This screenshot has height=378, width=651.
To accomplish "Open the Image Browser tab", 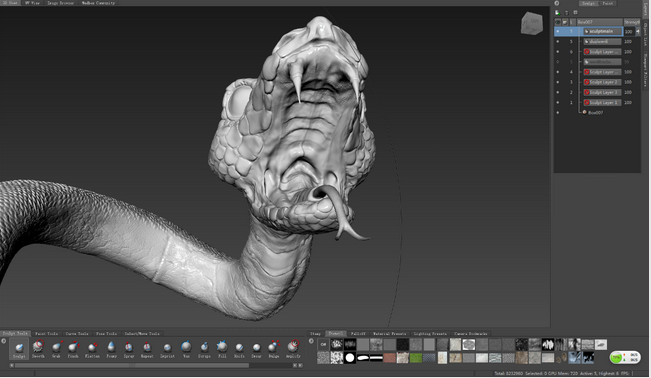I will click(x=60, y=3).
